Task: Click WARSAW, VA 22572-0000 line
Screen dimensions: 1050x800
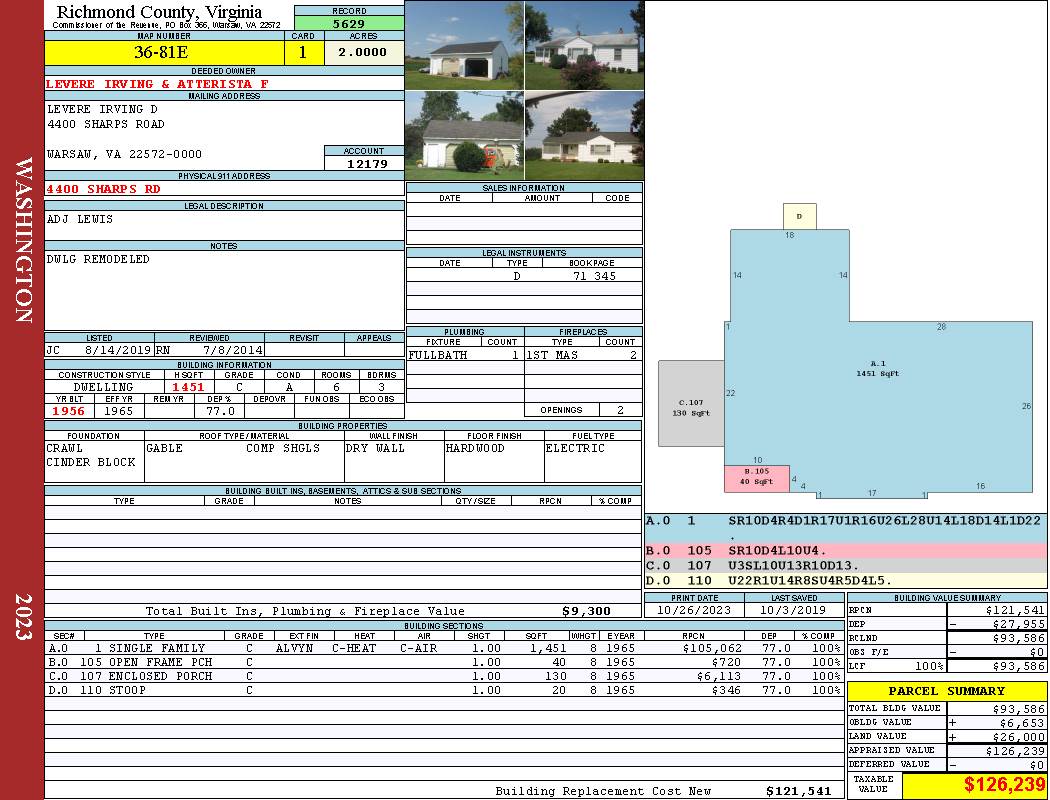Action: pyautogui.click(x=124, y=154)
